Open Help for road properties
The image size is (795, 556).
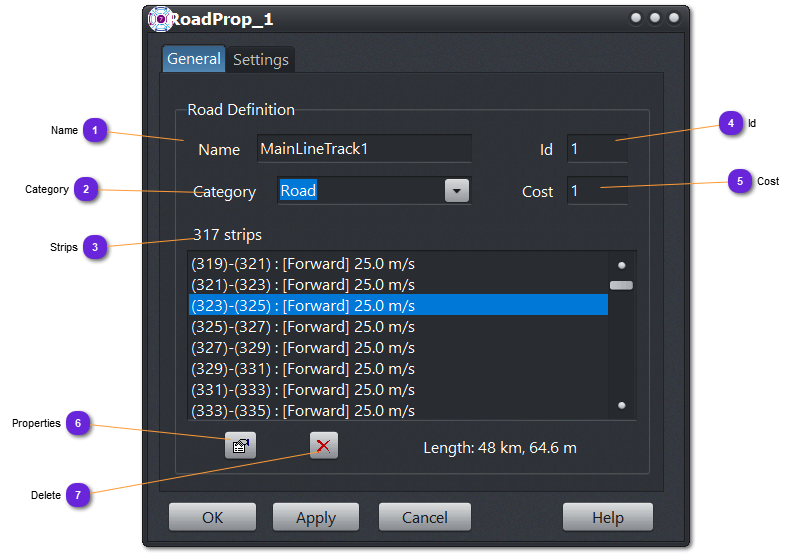[x=607, y=517]
